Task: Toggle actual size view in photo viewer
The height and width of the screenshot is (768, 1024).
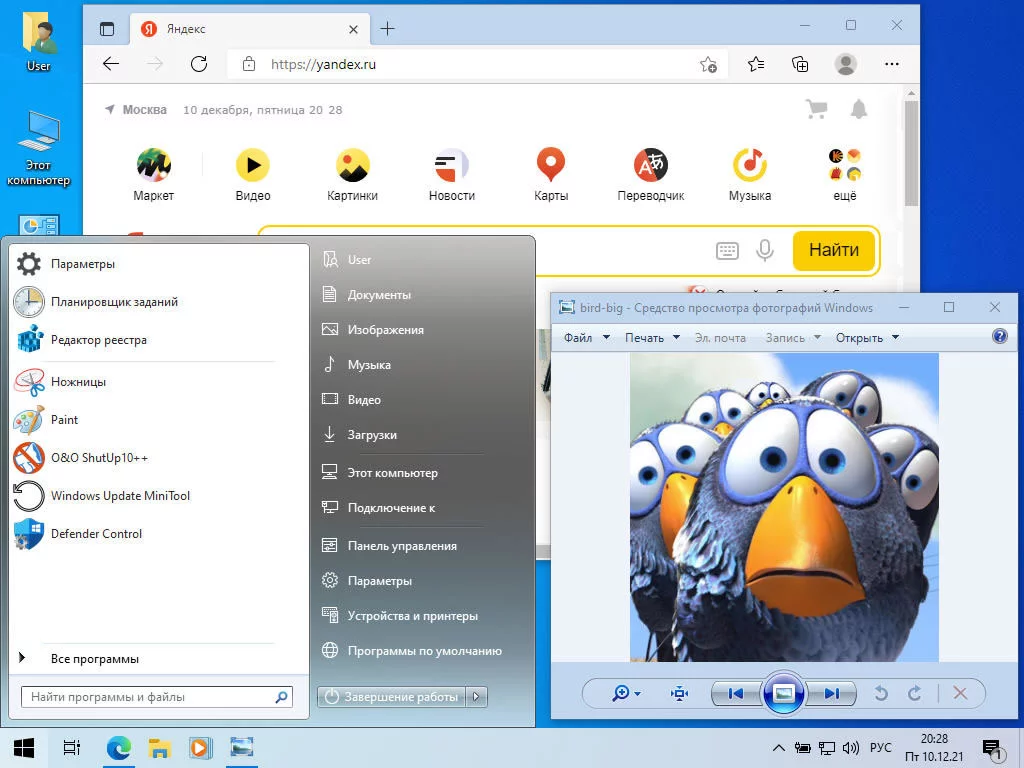Action: coord(680,693)
